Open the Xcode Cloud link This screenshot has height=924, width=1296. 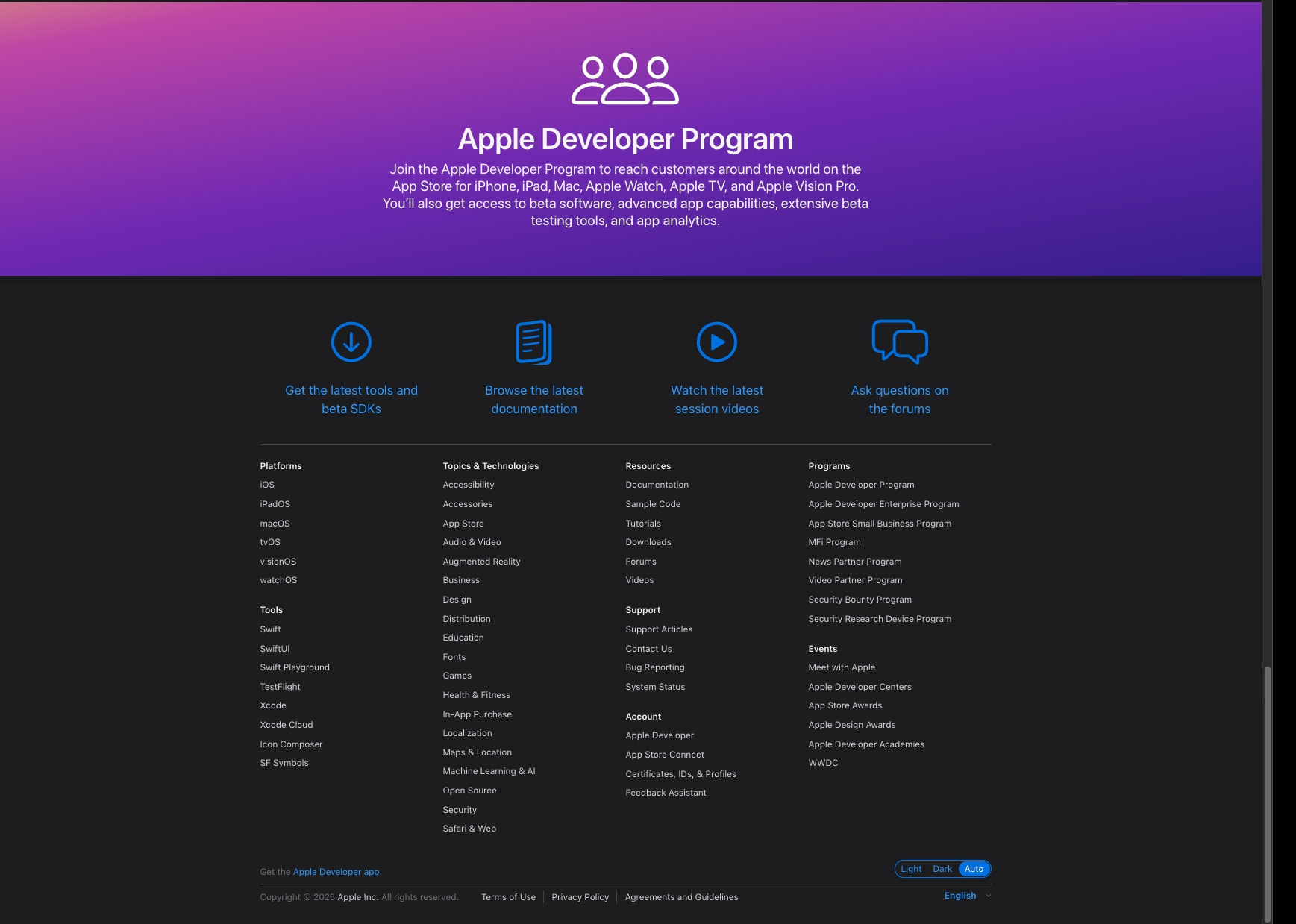click(x=287, y=725)
